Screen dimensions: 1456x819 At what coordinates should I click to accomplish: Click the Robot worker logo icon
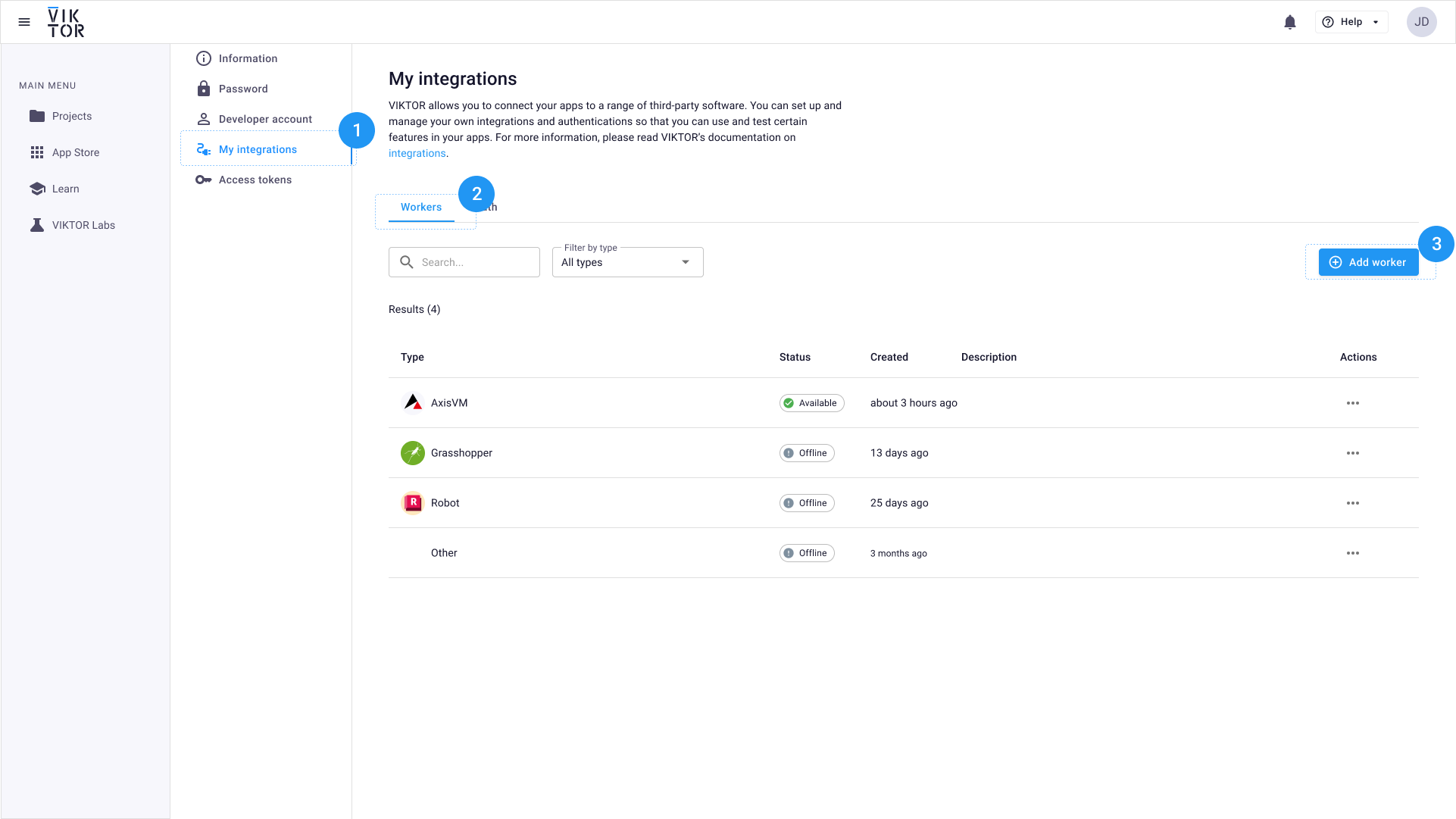coord(413,502)
